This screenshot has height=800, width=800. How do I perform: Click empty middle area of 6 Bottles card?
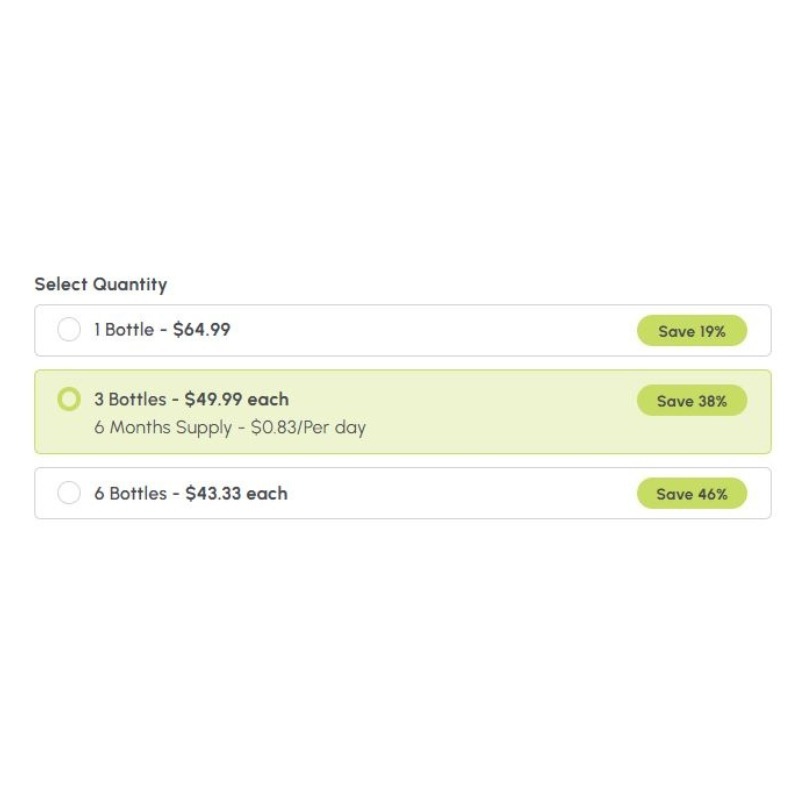click(x=450, y=494)
